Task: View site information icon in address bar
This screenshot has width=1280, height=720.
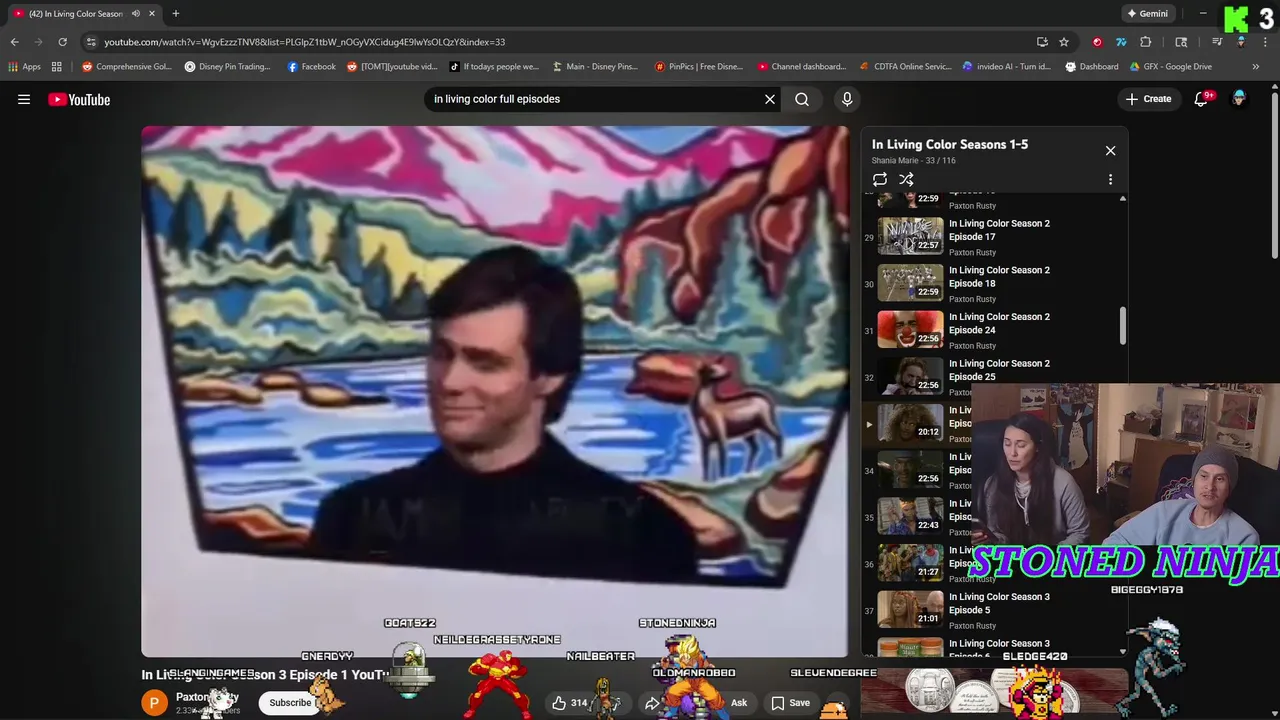Action: tap(91, 42)
